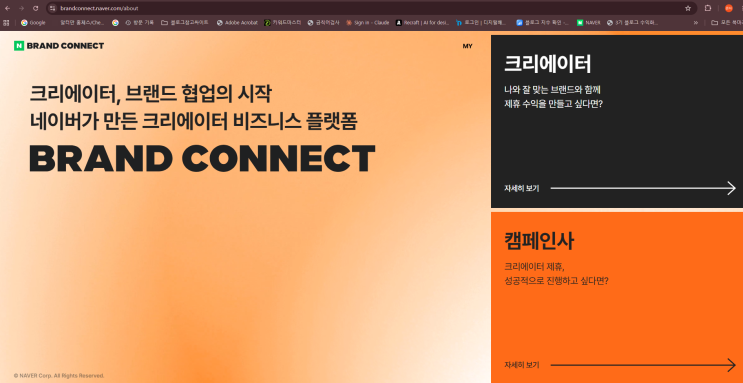Viewport: 743px width, 383px height.
Task: Open the Recraft AI for design bookmark
Action: (423, 22)
